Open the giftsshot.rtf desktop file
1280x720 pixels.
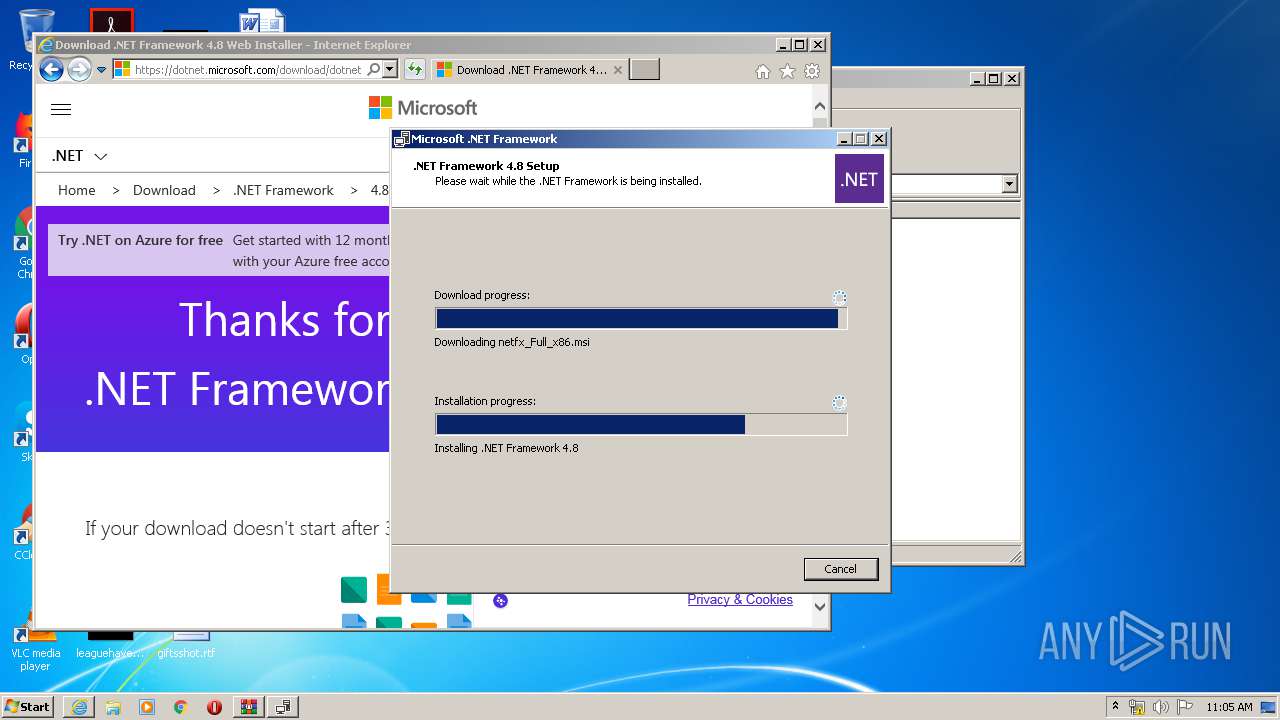186,643
